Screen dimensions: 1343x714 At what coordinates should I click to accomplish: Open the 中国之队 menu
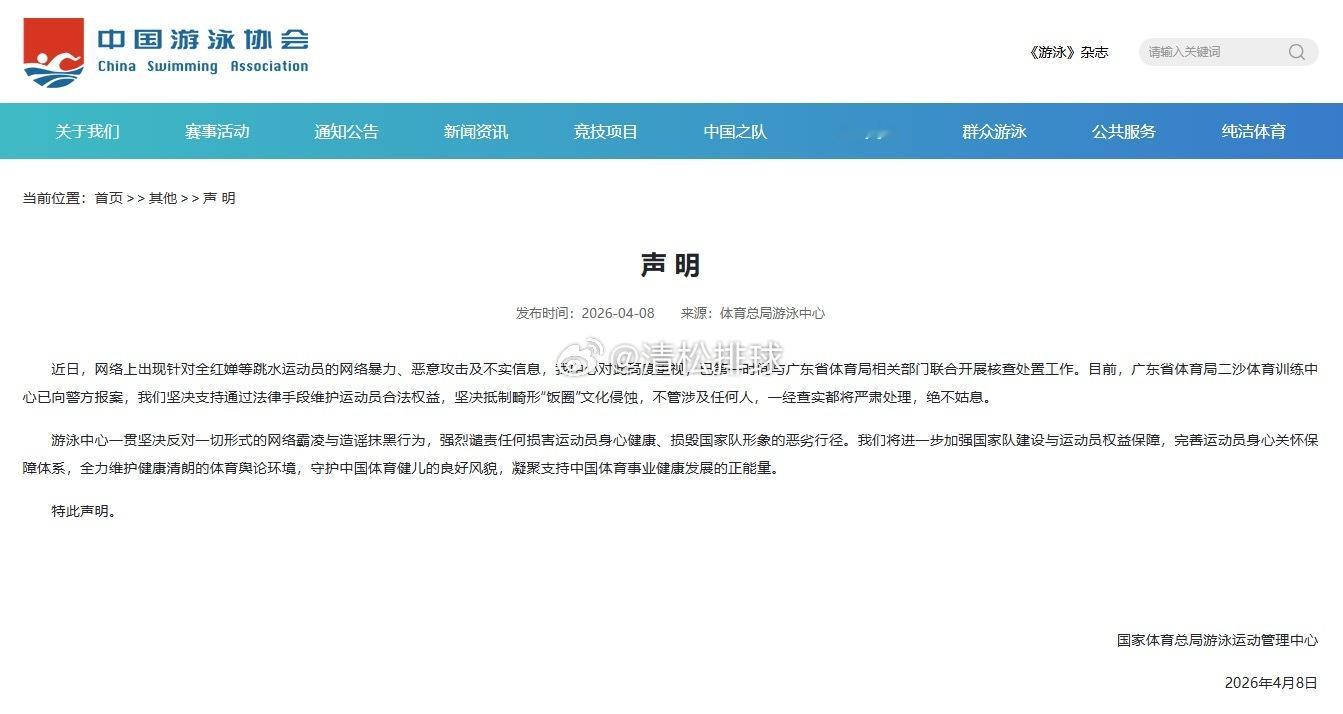[x=734, y=131]
